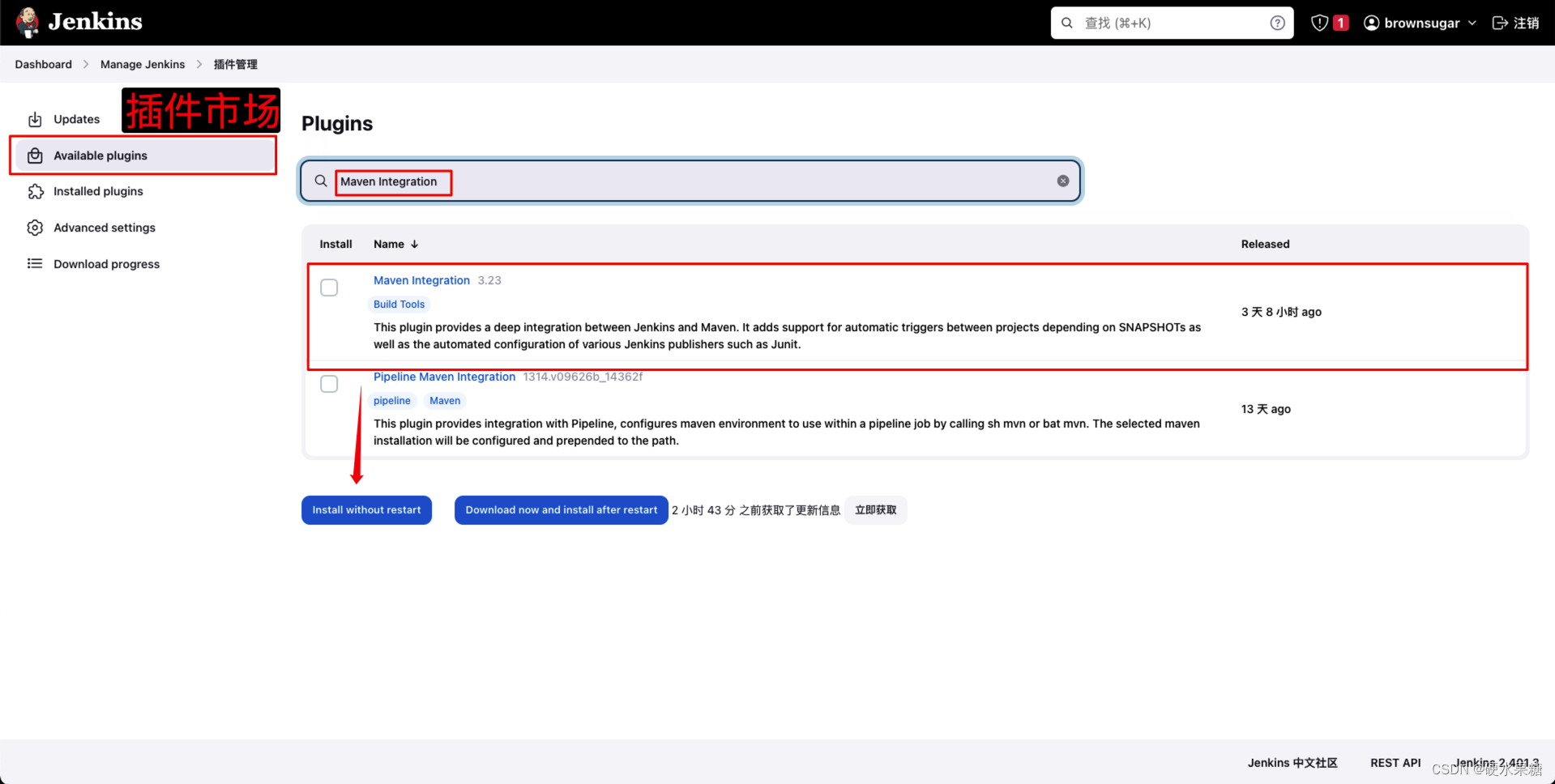
Task: Open the Pipeline Maven Integration plugin link
Action: [444, 377]
